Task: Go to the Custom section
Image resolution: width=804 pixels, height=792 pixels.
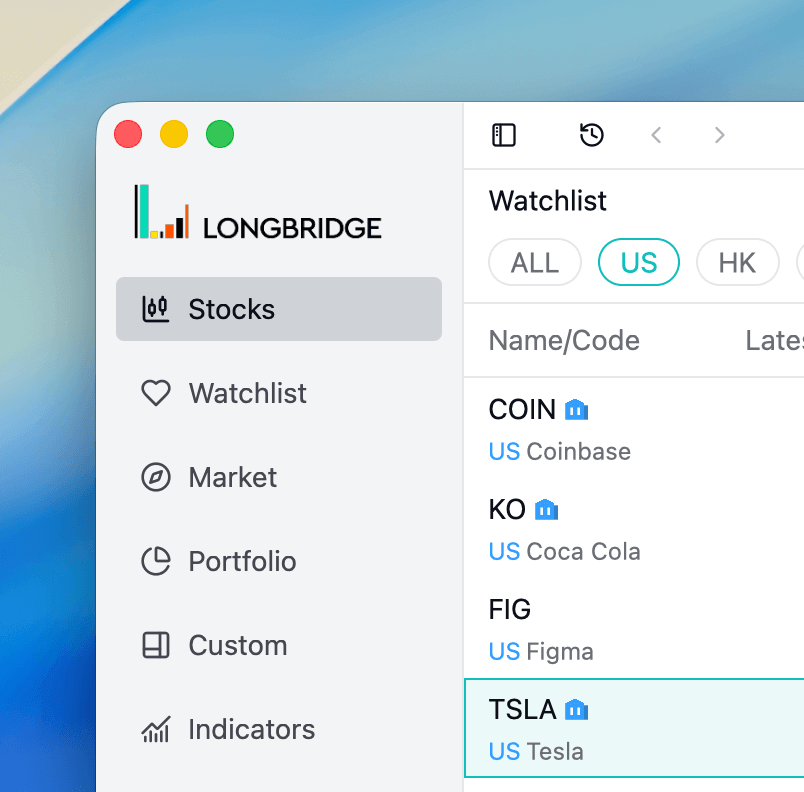Action: point(238,645)
